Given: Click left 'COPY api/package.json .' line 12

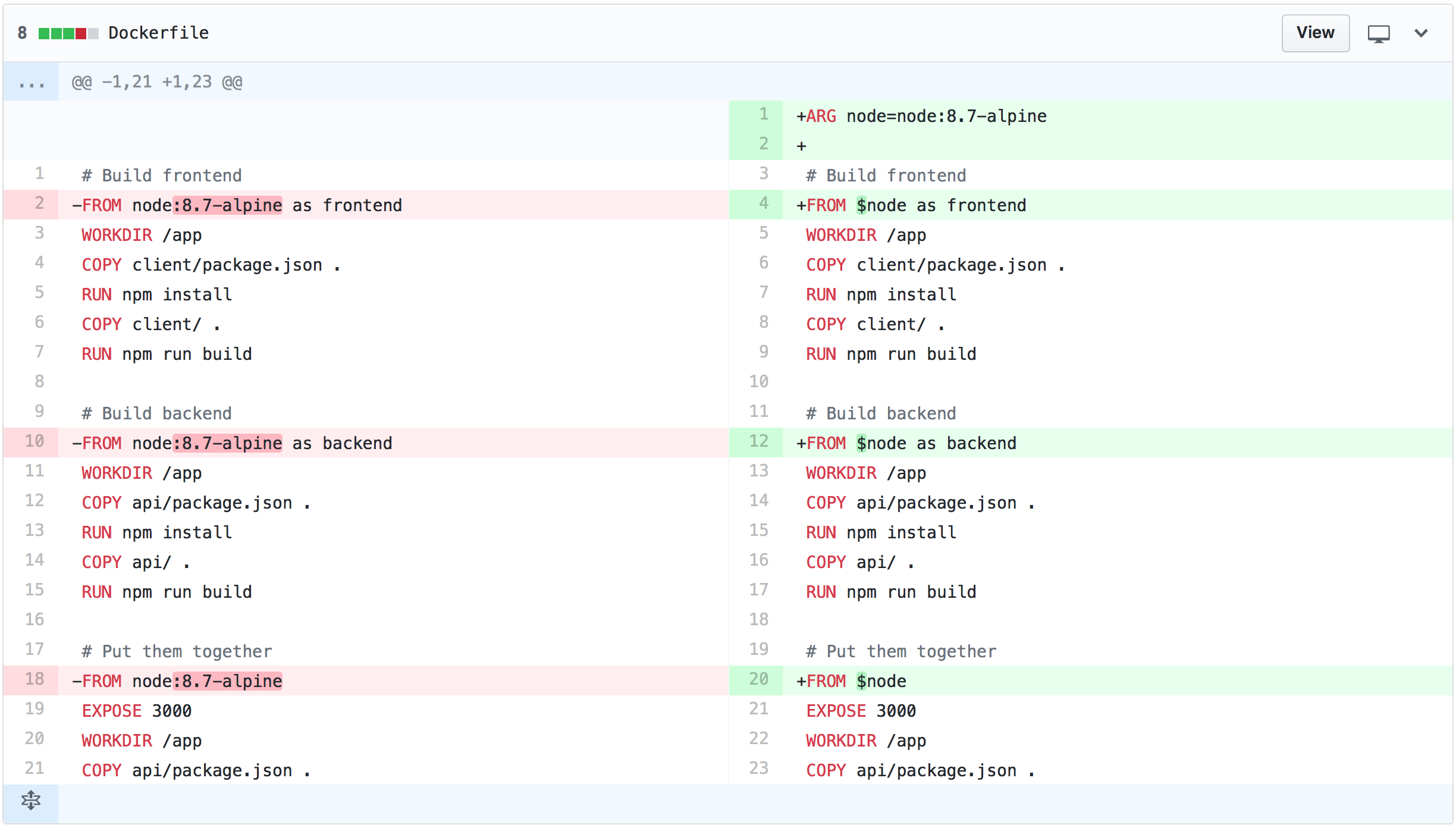Looking at the screenshot, I should [x=196, y=503].
